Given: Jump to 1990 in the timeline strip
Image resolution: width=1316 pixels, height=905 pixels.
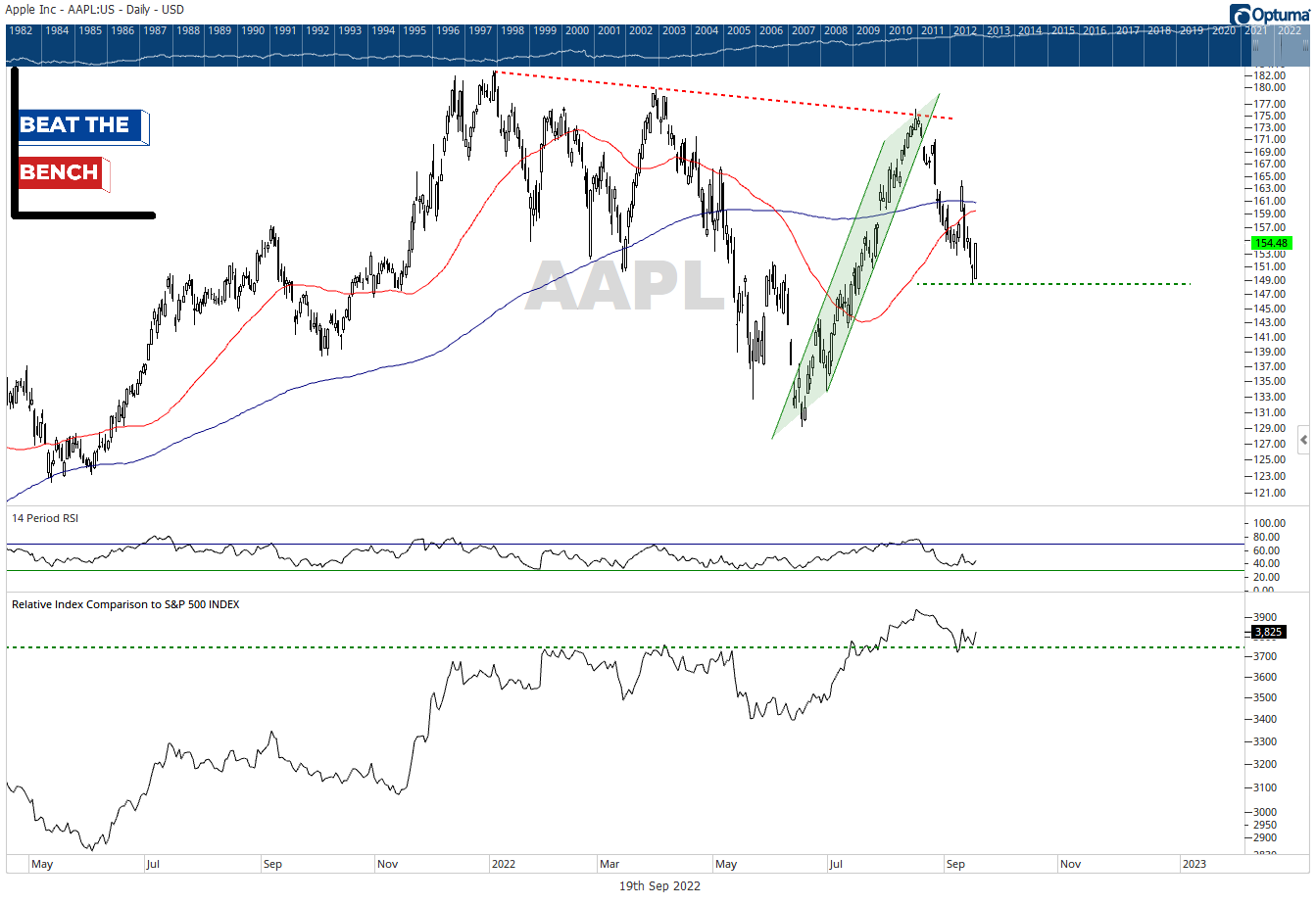Looking at the screenshot, I should (x=253, y=30).
